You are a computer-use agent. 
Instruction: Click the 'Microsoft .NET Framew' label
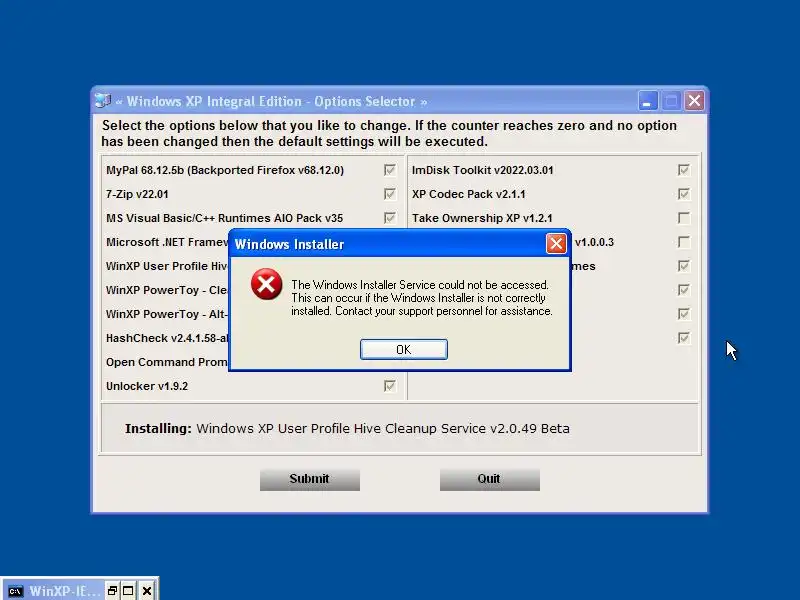(167, 242)
